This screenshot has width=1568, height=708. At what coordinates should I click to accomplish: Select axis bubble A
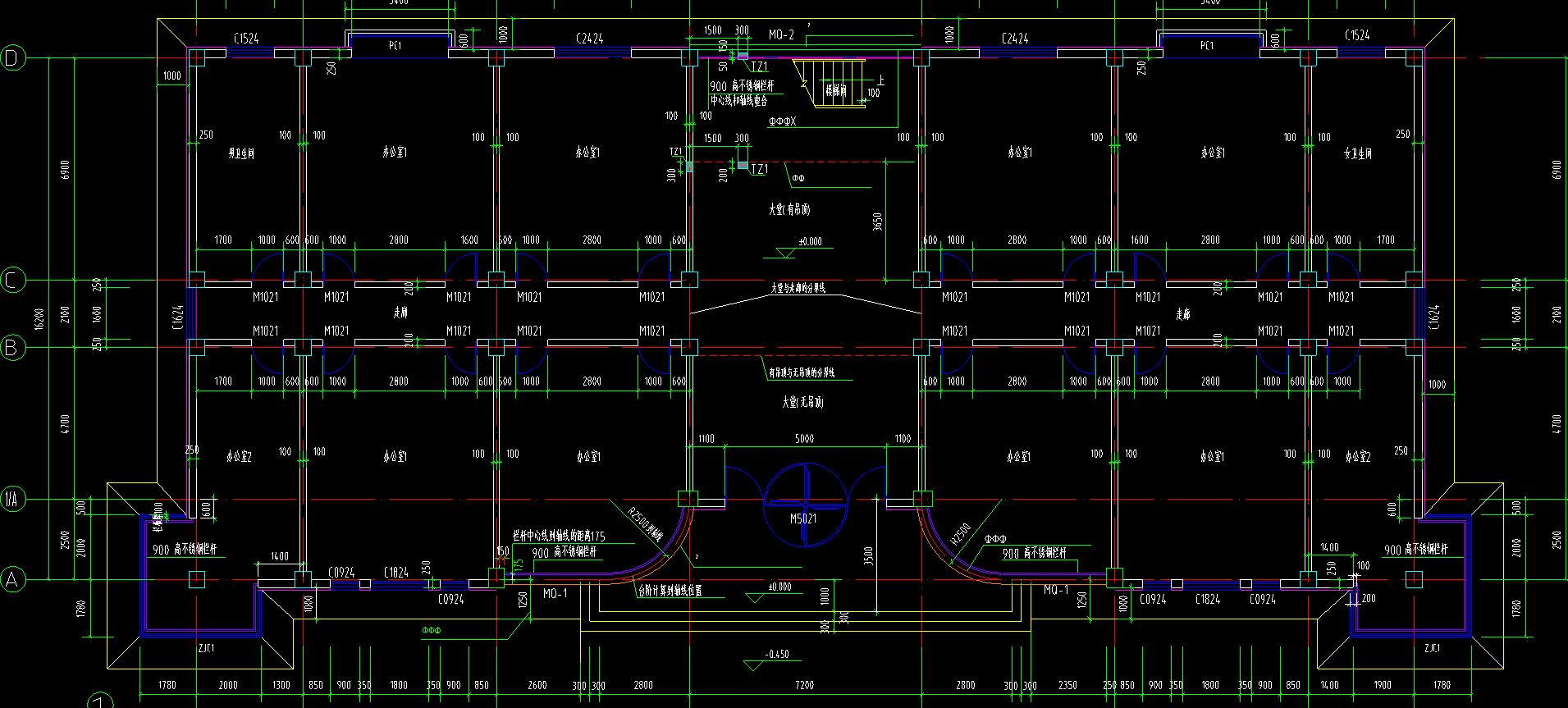click(13, 580)
